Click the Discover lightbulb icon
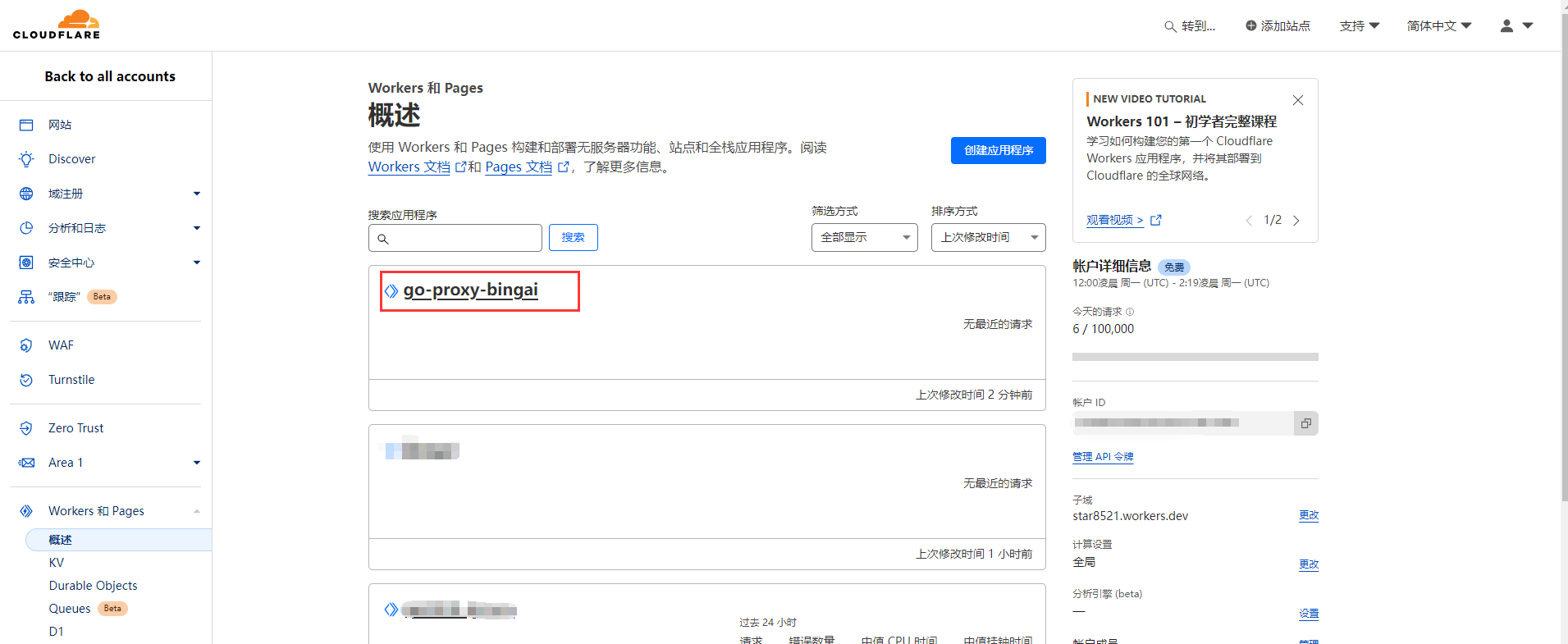The image size is (1568, 644). 26,159
